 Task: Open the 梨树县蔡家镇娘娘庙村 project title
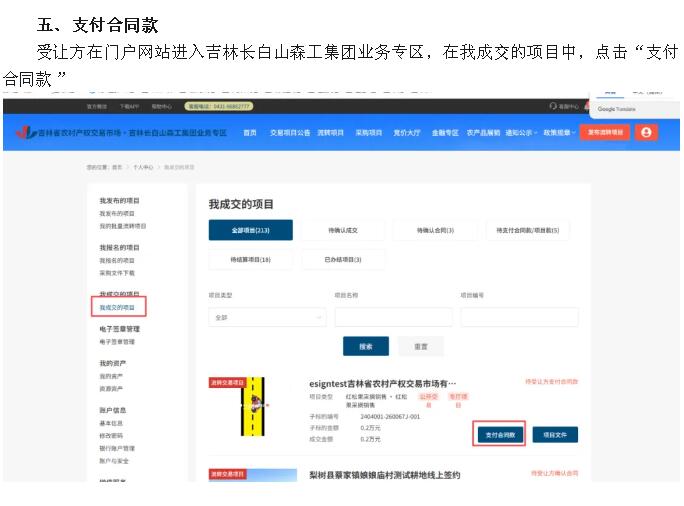point(385,475)
